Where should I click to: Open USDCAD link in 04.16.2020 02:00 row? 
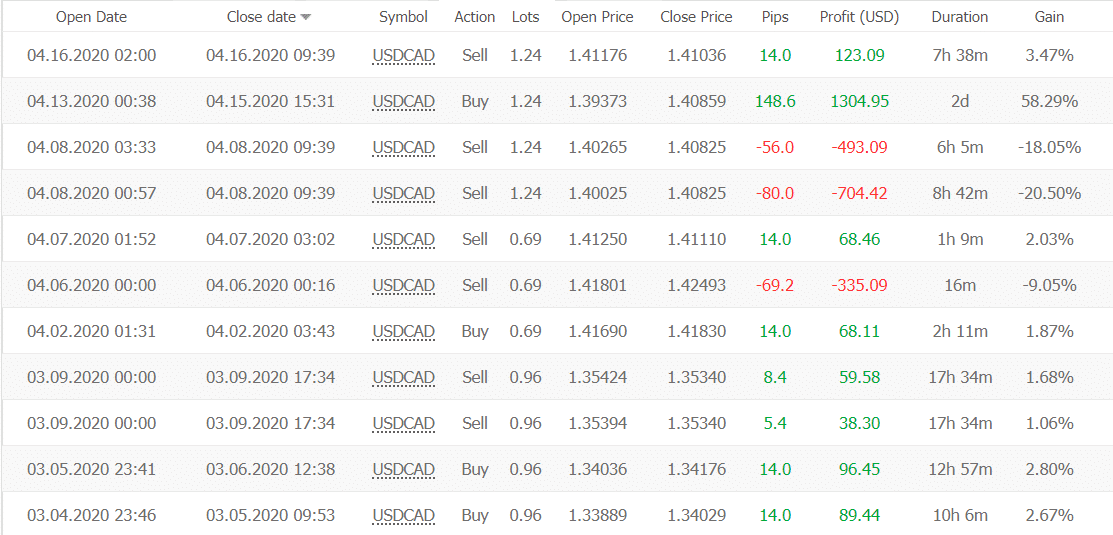coord(403,55)
